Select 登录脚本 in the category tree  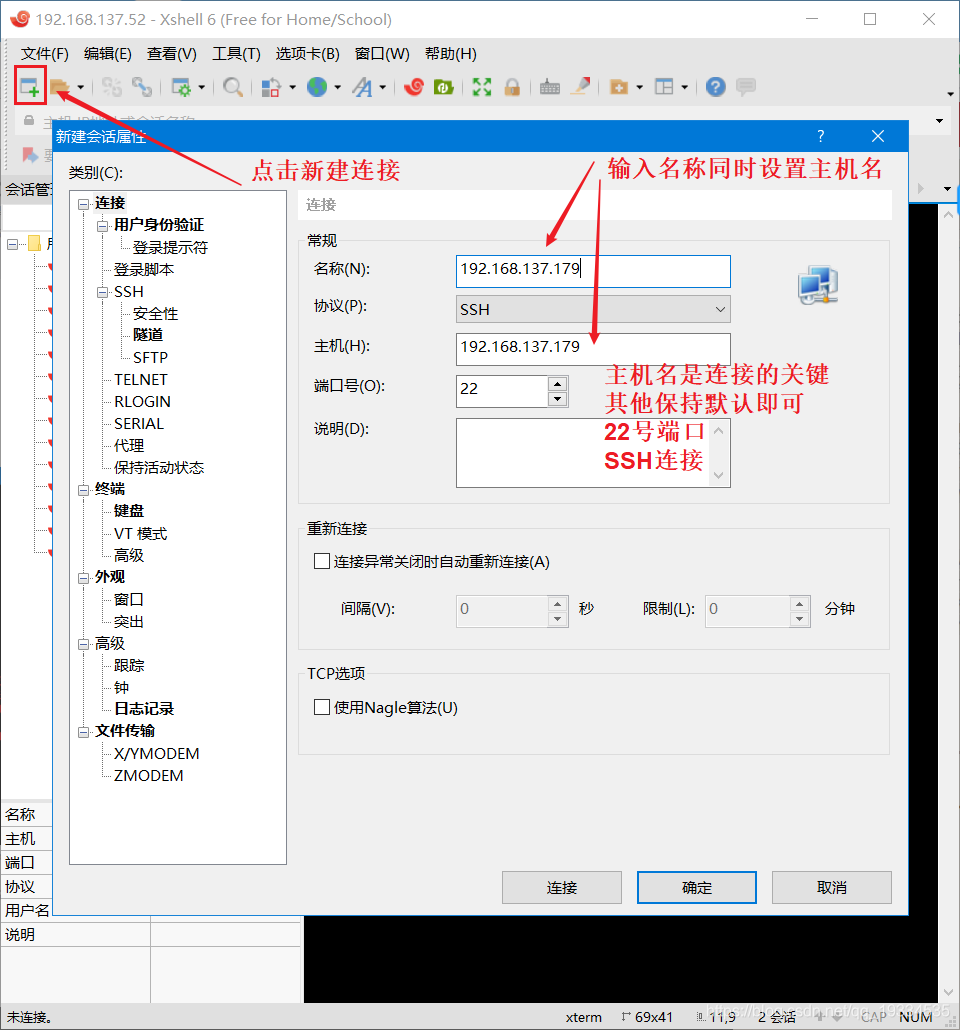coord(144,269)
